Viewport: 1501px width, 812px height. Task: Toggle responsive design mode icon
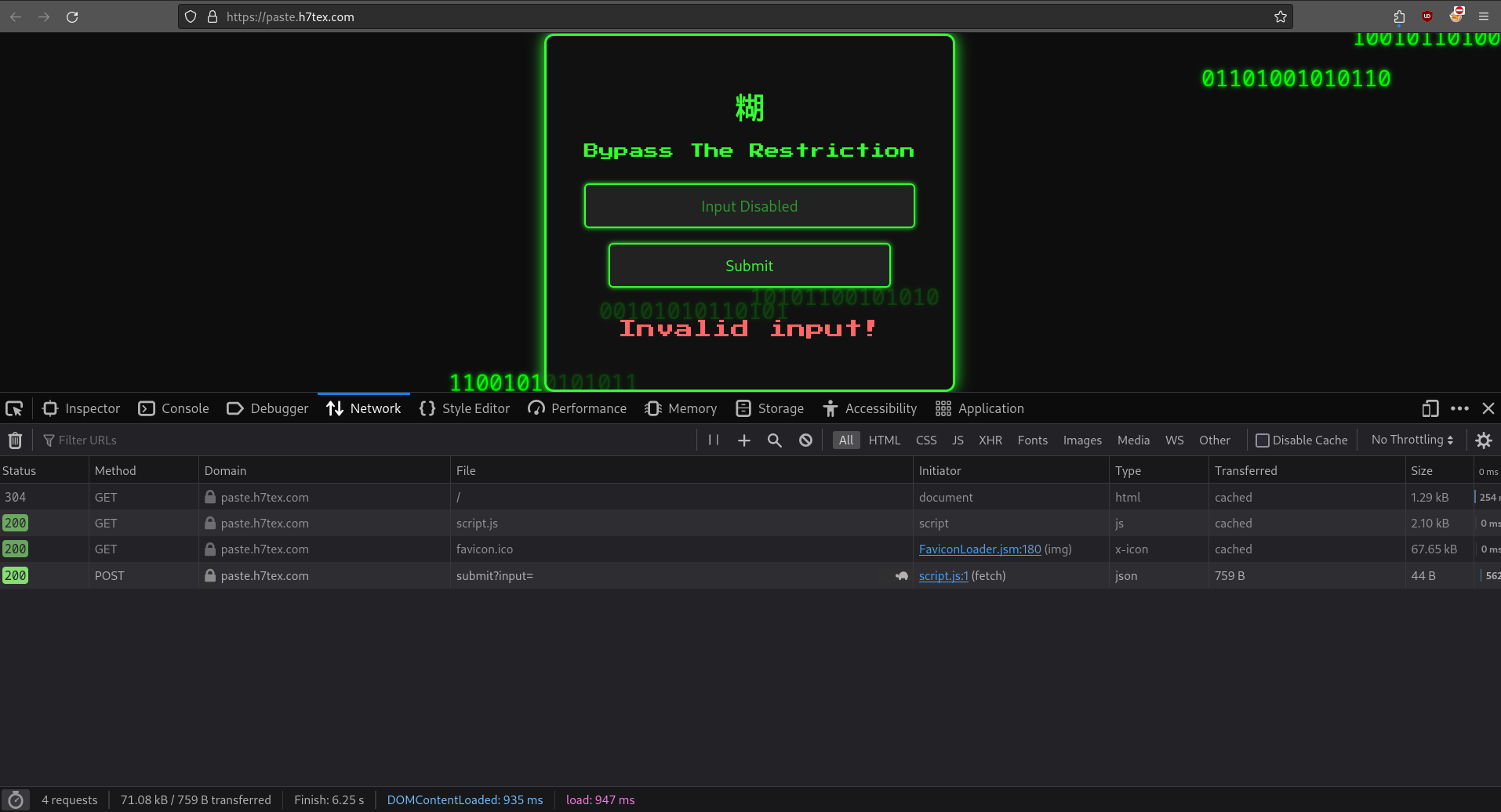1430,408
